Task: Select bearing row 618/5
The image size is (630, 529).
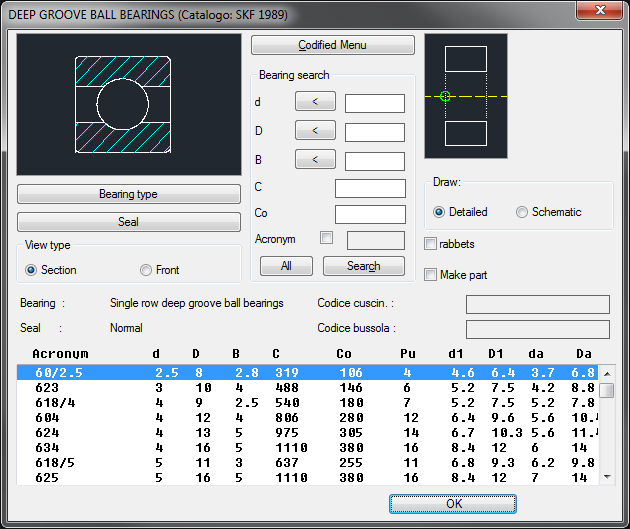Action: click(x=307, y=463)
